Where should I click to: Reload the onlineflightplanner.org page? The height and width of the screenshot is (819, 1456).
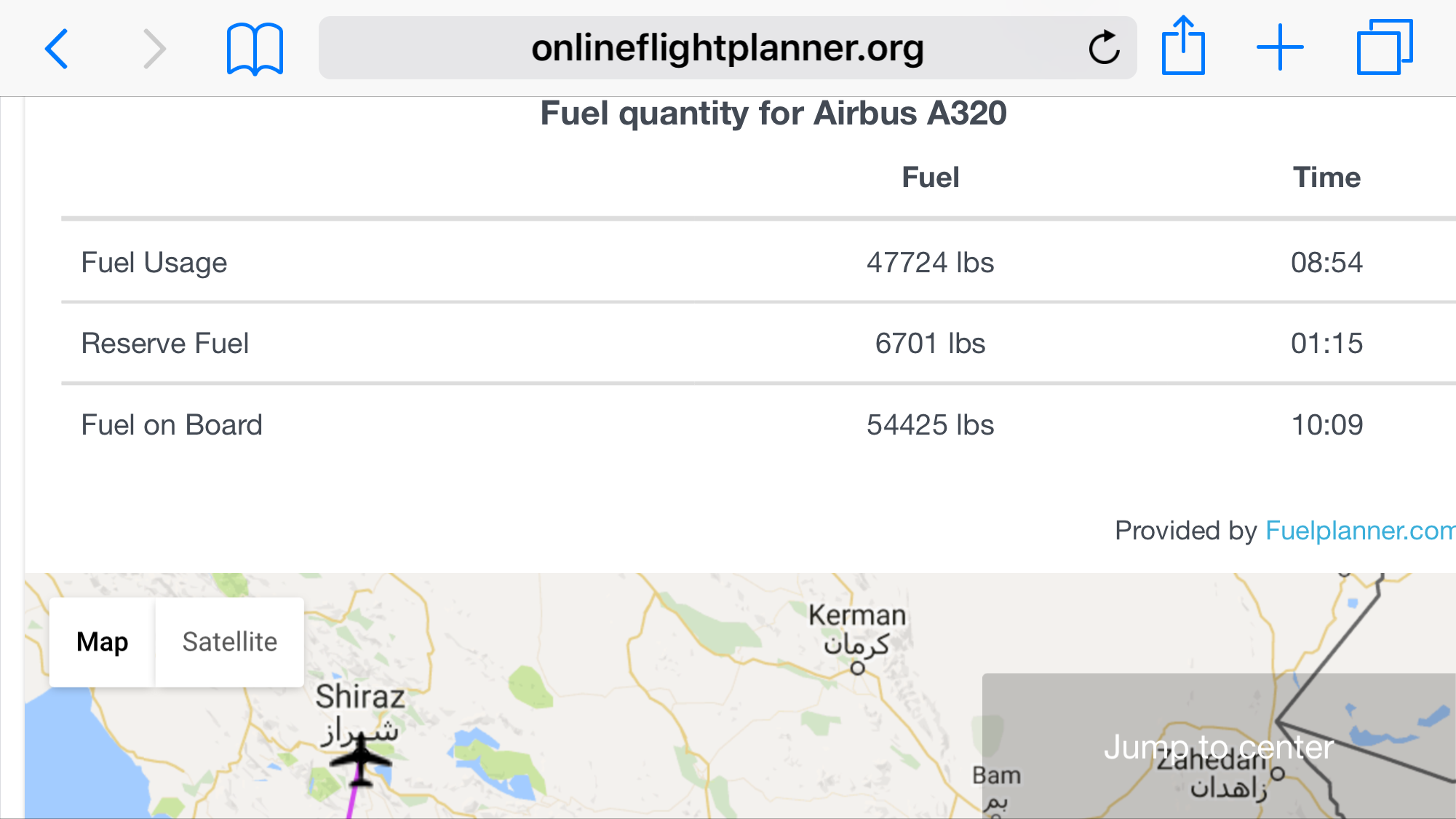point(1103,48)
